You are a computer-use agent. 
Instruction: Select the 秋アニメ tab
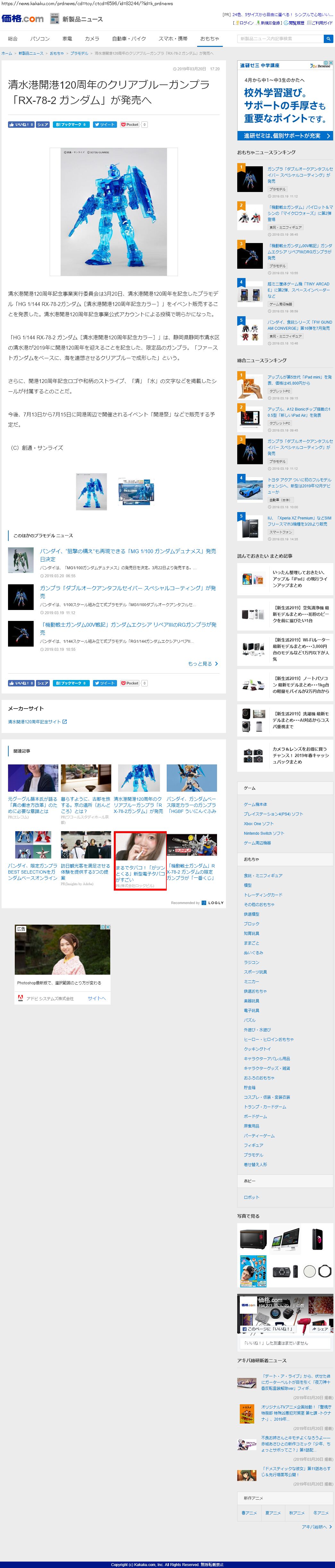(x=297, y=1512)
